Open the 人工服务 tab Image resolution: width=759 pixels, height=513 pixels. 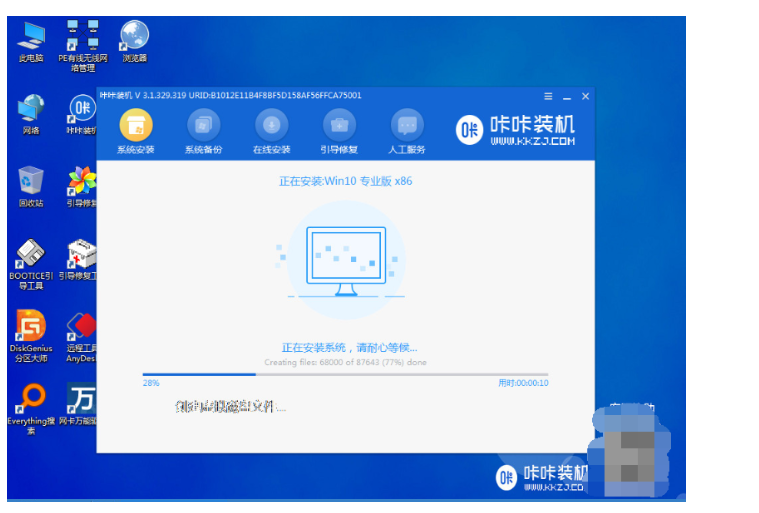[x=407, y=132]
